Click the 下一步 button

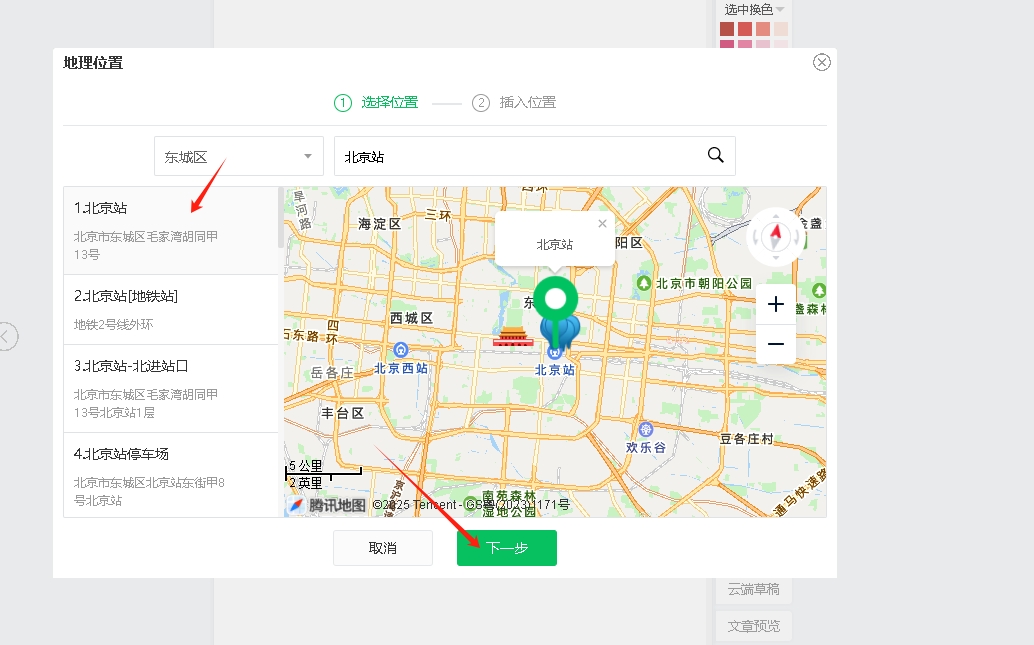tap(507, 548)
